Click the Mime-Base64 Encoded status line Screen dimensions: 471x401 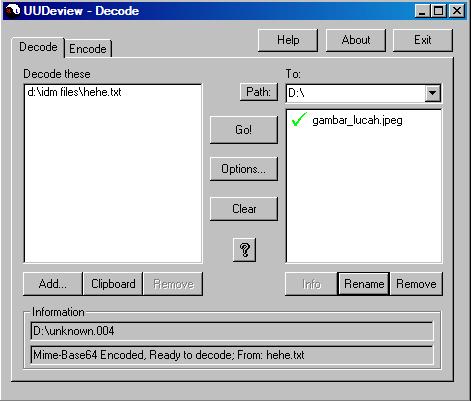coord(232,355)
